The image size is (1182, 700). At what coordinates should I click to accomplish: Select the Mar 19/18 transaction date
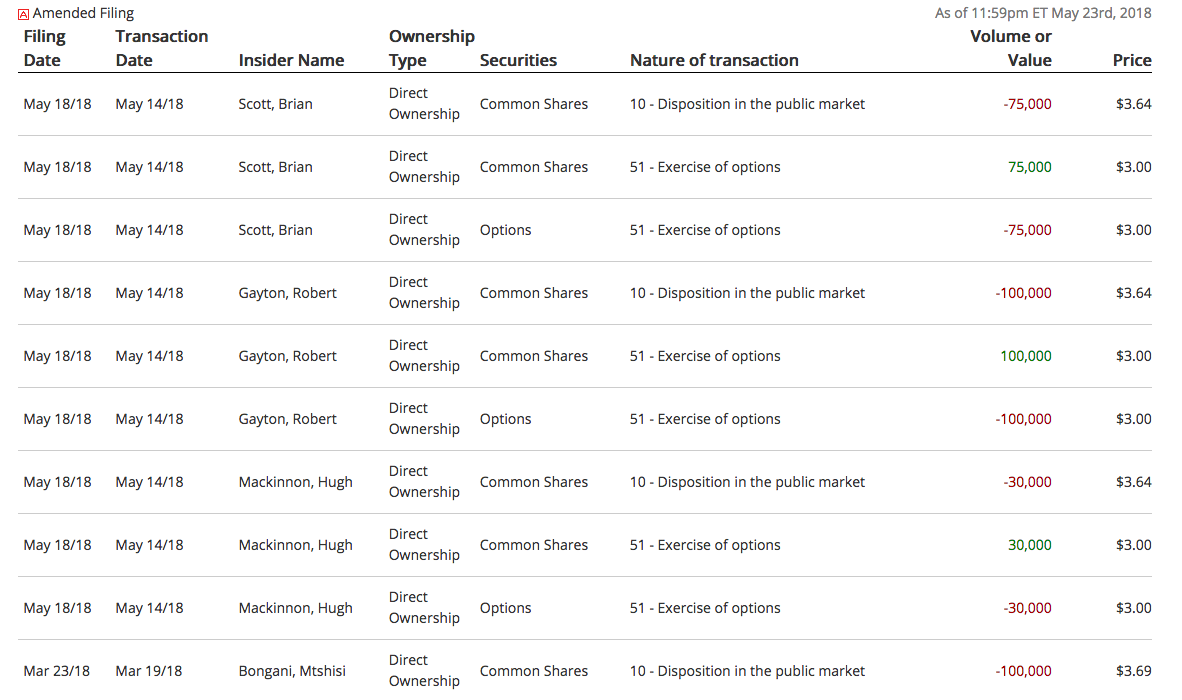(149, 671)
